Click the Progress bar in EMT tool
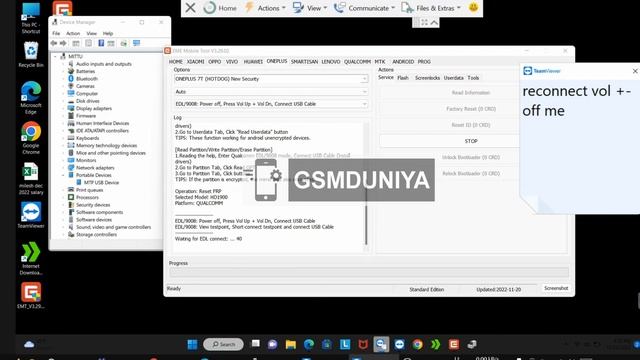This screenshot has height=360, width=640. point(369,272)
